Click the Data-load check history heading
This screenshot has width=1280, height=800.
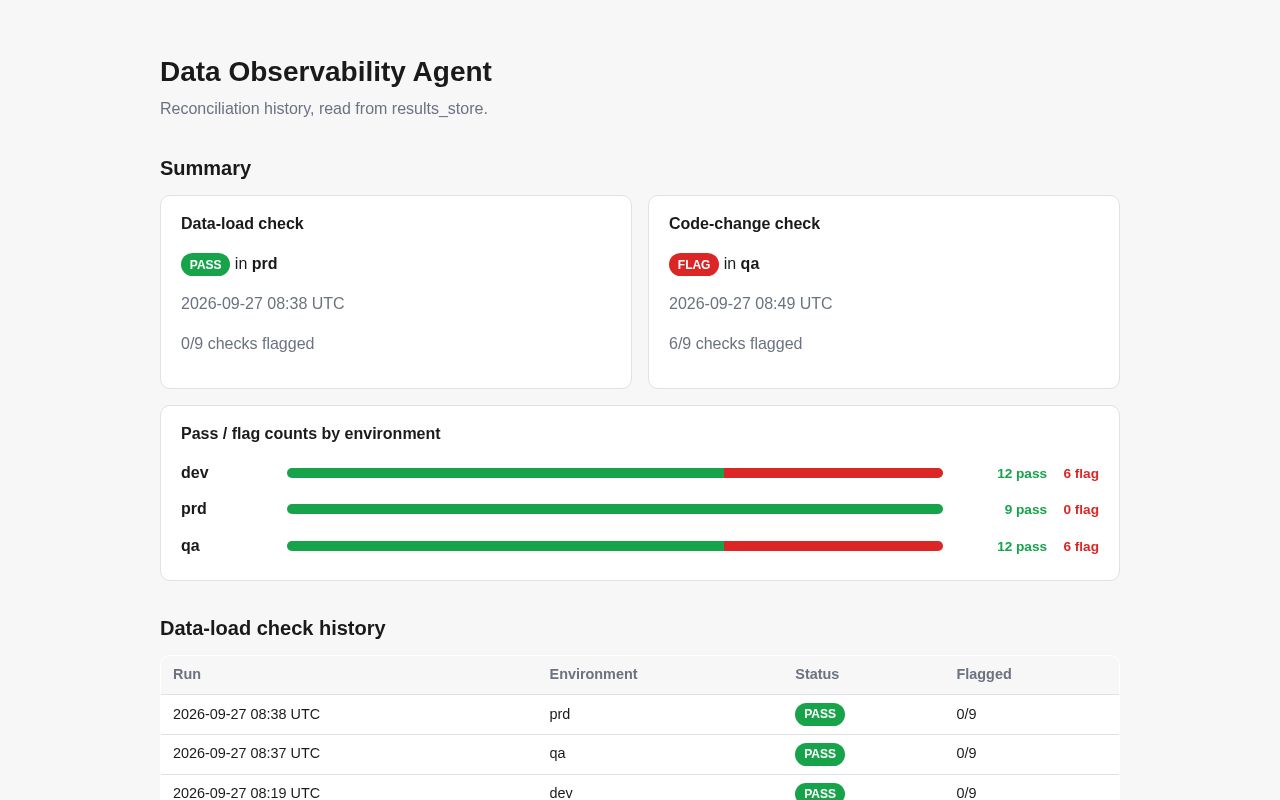273,628
